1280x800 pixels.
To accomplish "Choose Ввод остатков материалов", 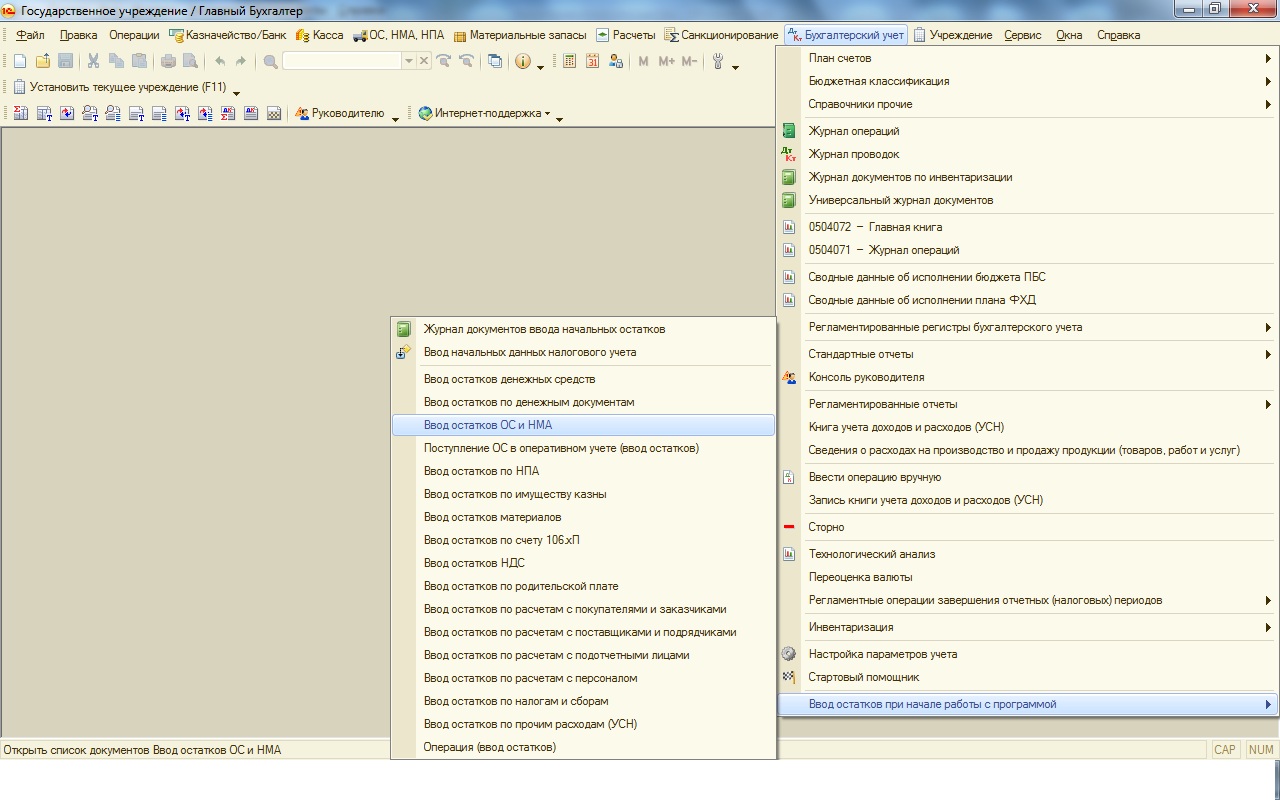I will click(x=492, y=517).
